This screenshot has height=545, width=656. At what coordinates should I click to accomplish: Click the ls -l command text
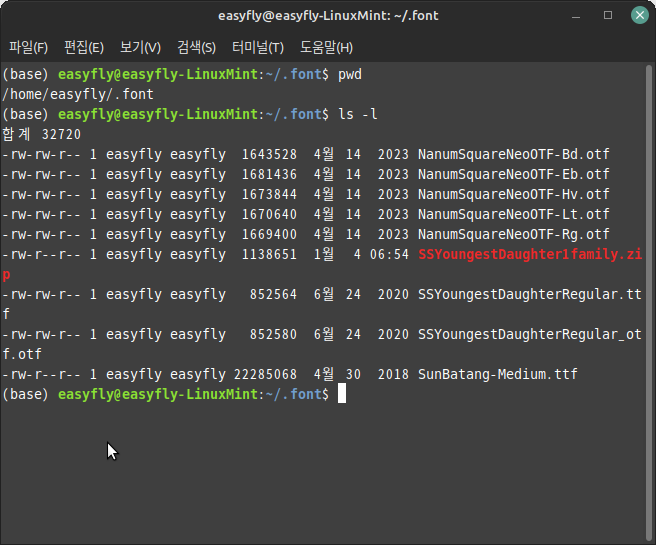[x=358, y=114]
